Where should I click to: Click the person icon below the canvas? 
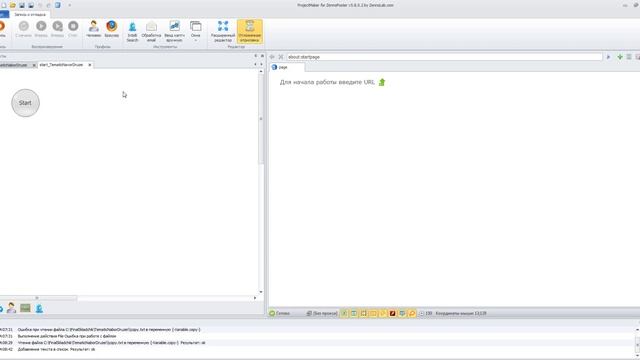point(11,308)
